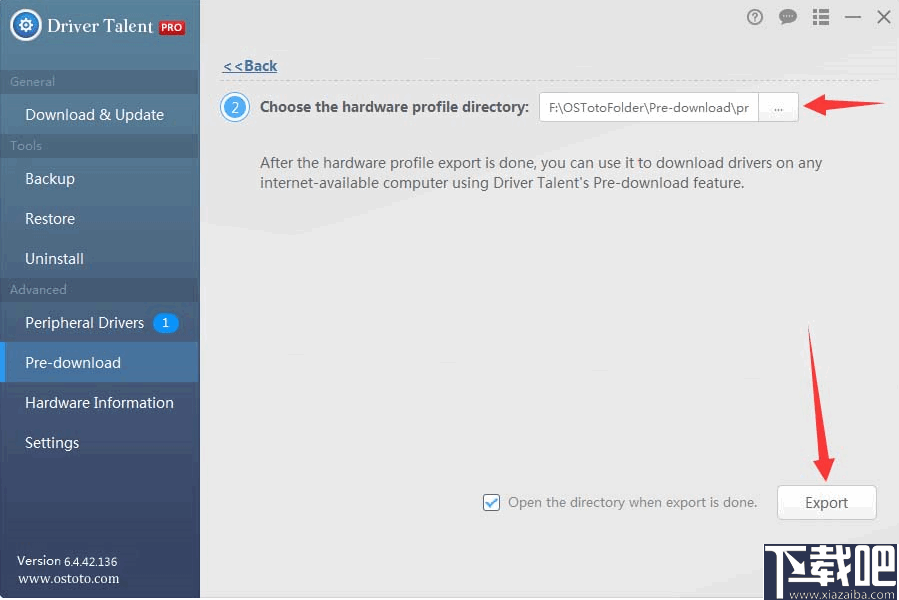Click the Driver Talent gear logo
This screenshot has width=899, height=600.
tap(26, 25)
